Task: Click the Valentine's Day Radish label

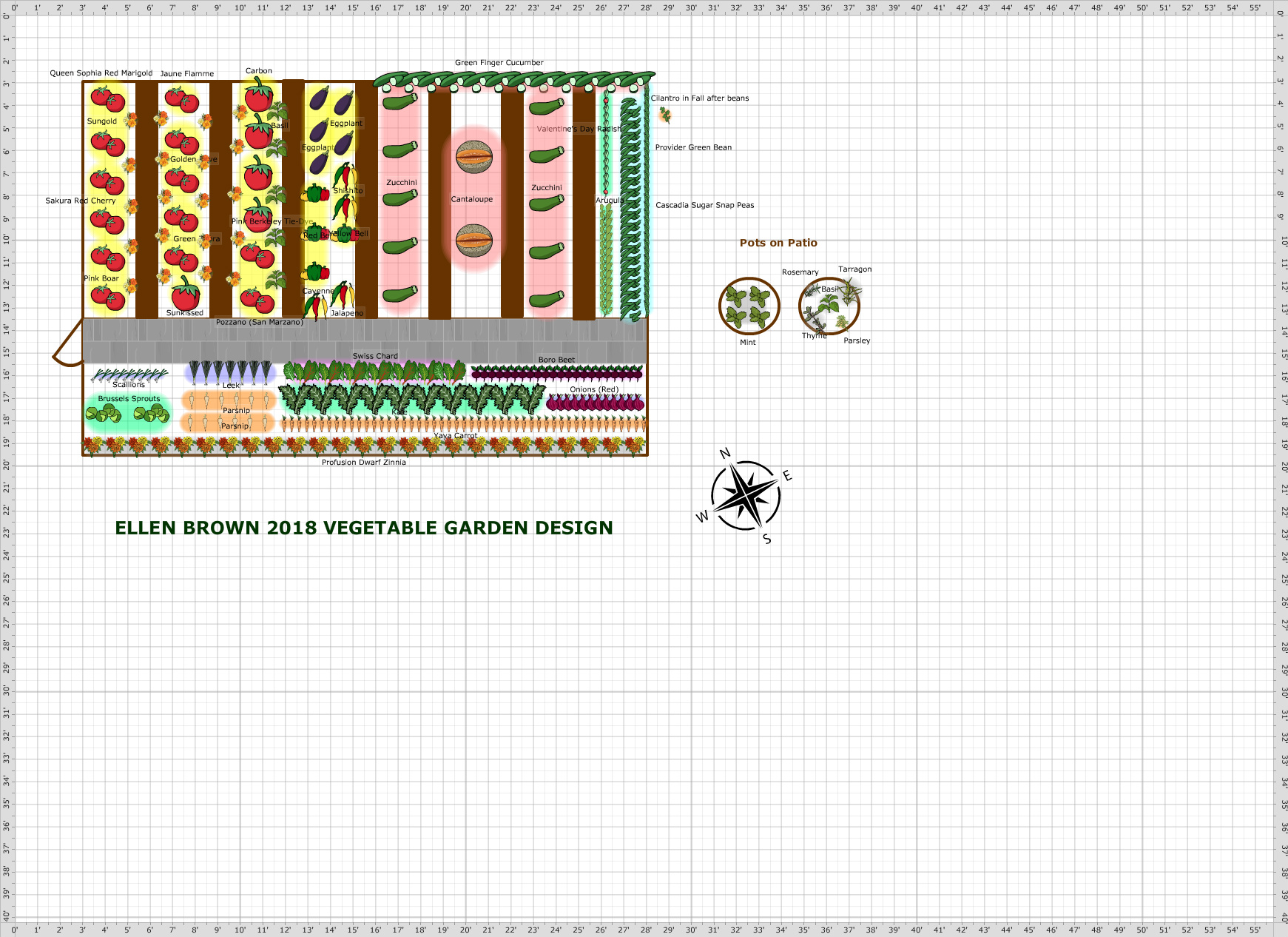Action: (580, 128)
